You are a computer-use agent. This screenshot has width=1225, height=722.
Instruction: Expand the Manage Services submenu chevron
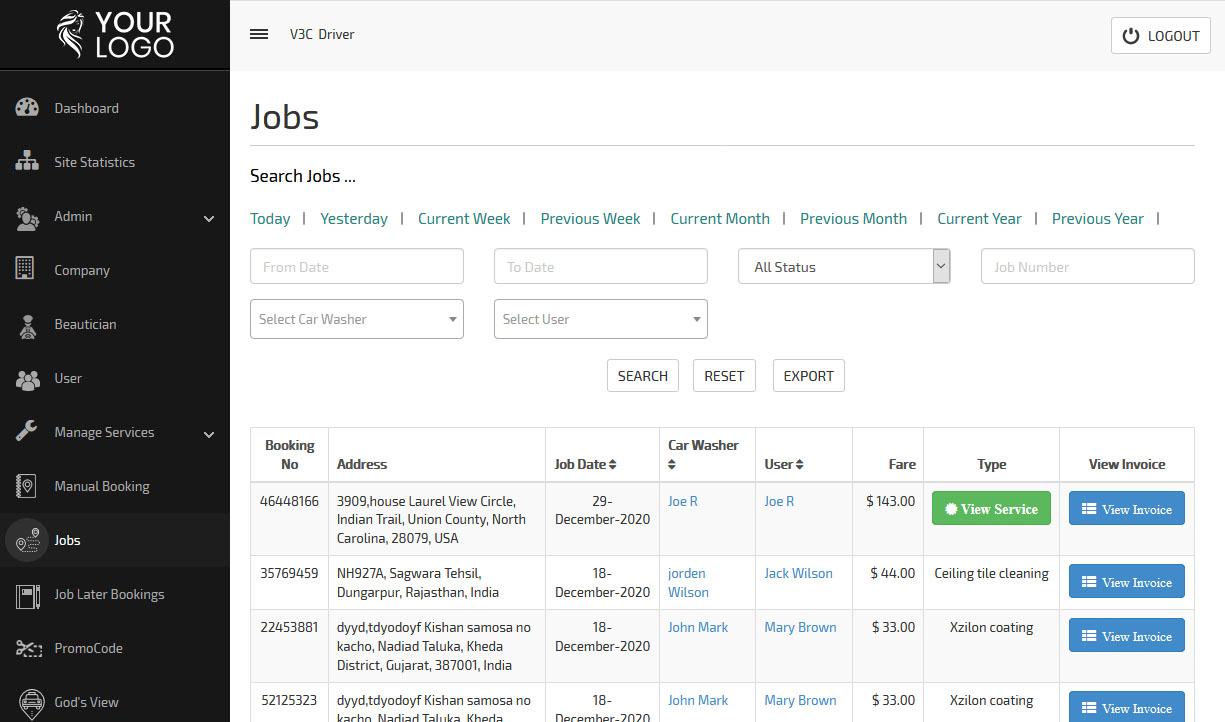pos(209,434)
